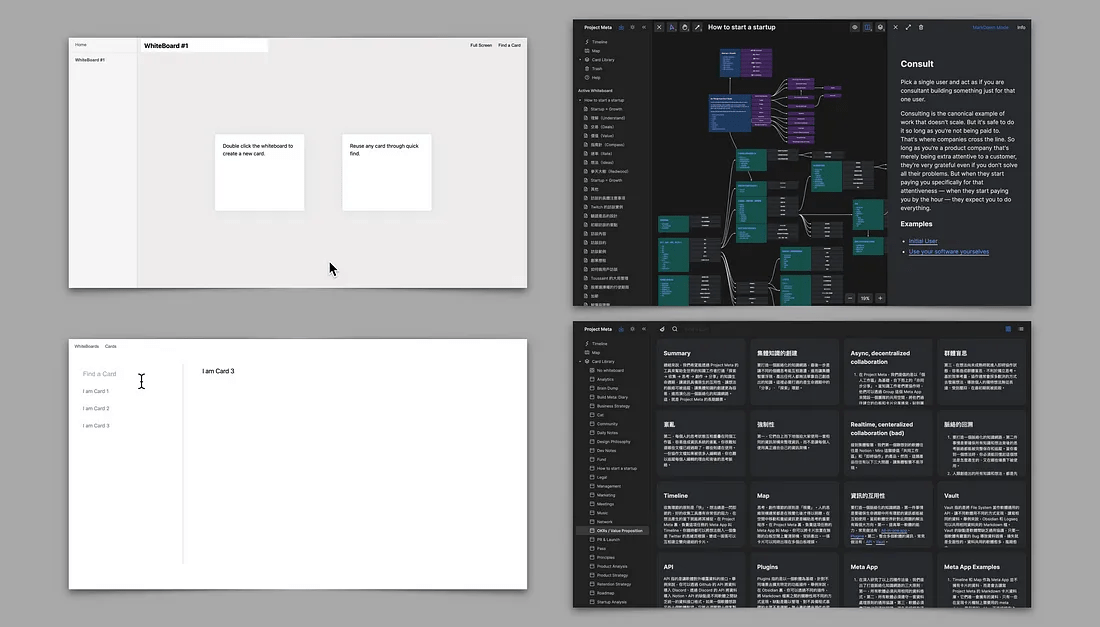Select 'I am Card 1' in the card list
Viewport: 1100px width, 627px height.
(96, 391)
